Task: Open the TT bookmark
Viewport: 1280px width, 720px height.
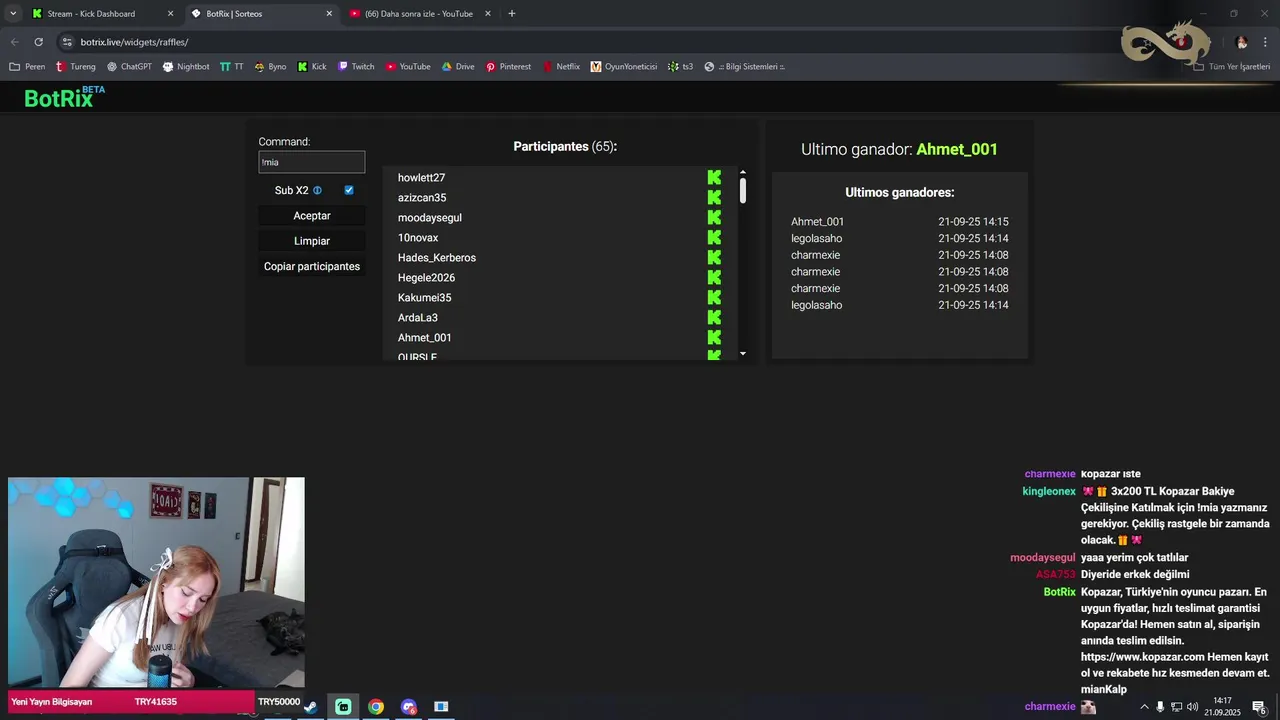Action: [232, 67]
